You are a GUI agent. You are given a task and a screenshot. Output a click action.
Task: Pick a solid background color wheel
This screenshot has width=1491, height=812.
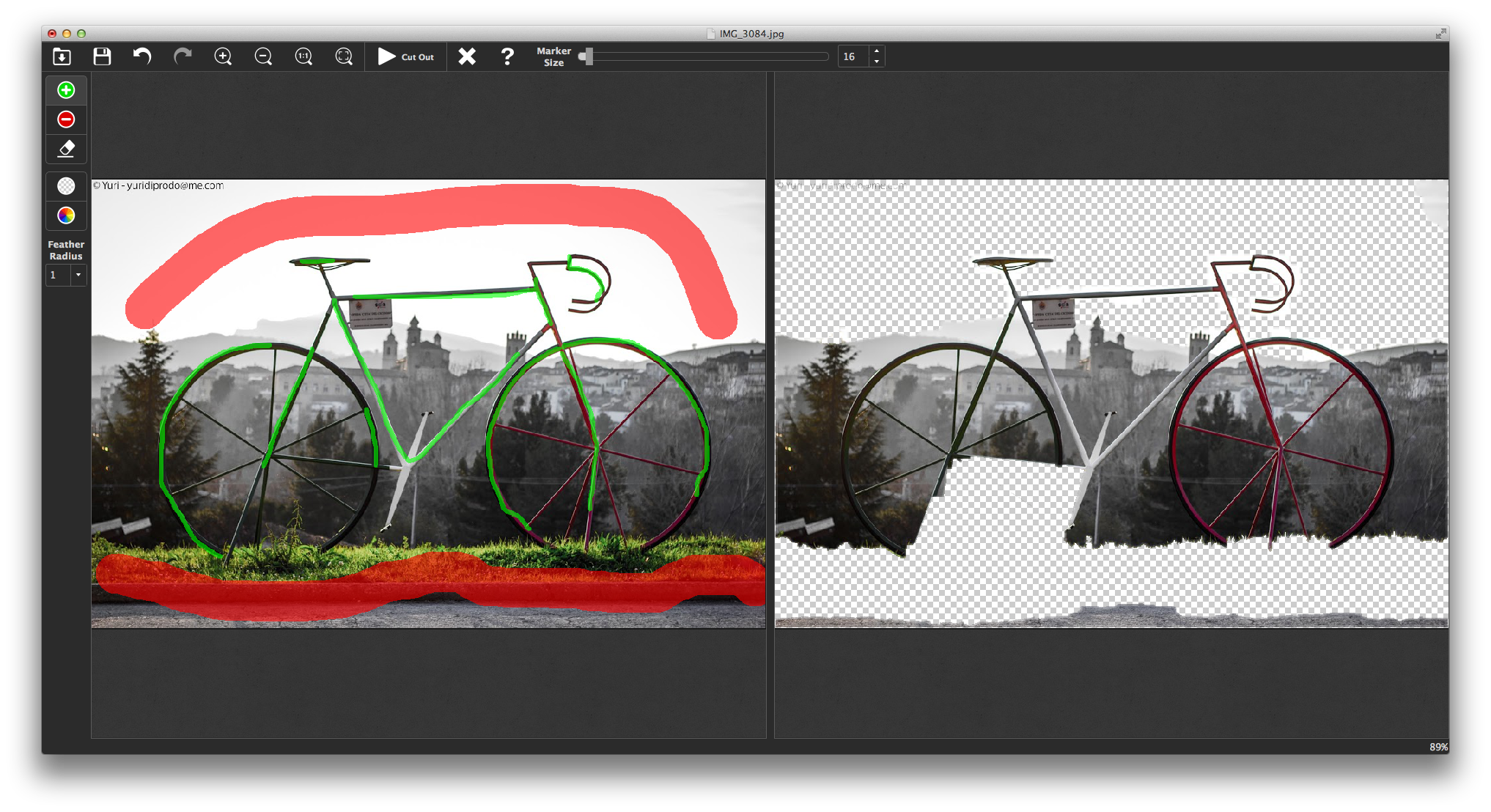[x=66, y=215]
